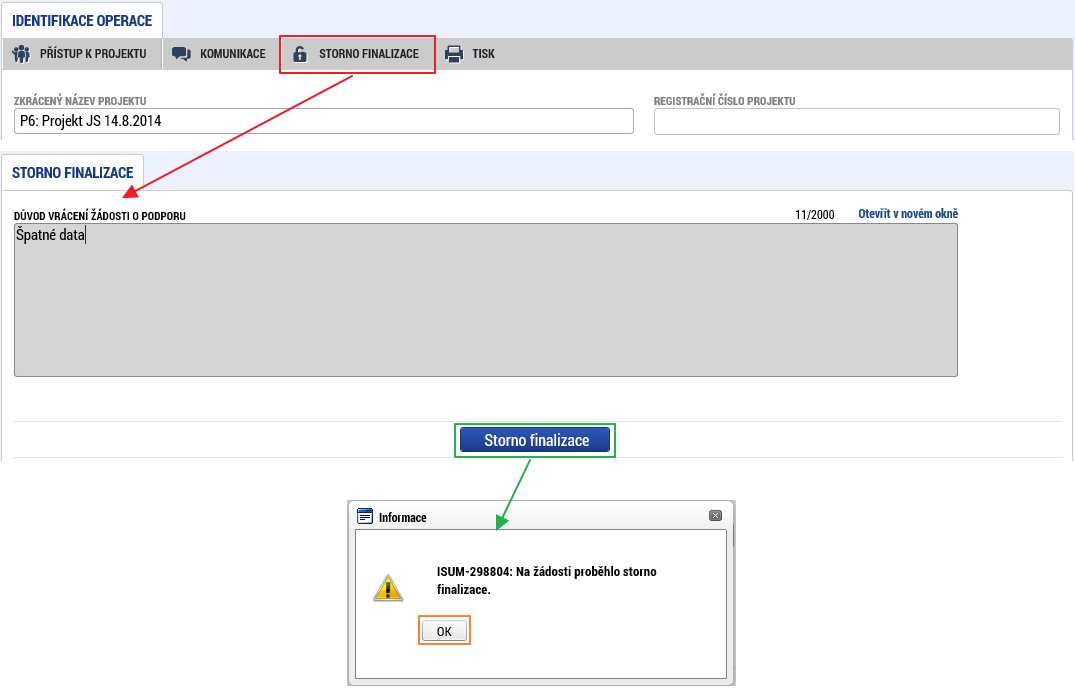Click the Registrační číslo projektu label

(x=725, y=101)
